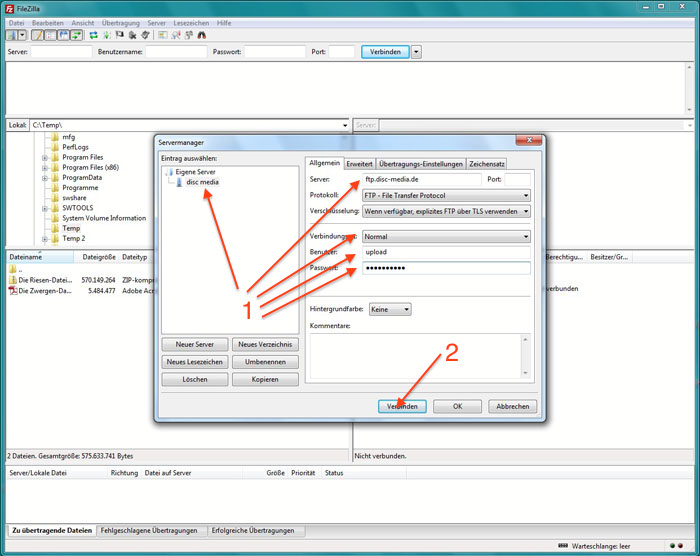Toggle the directory comparison icon
The image size is (700, 556).
point(176,35)
